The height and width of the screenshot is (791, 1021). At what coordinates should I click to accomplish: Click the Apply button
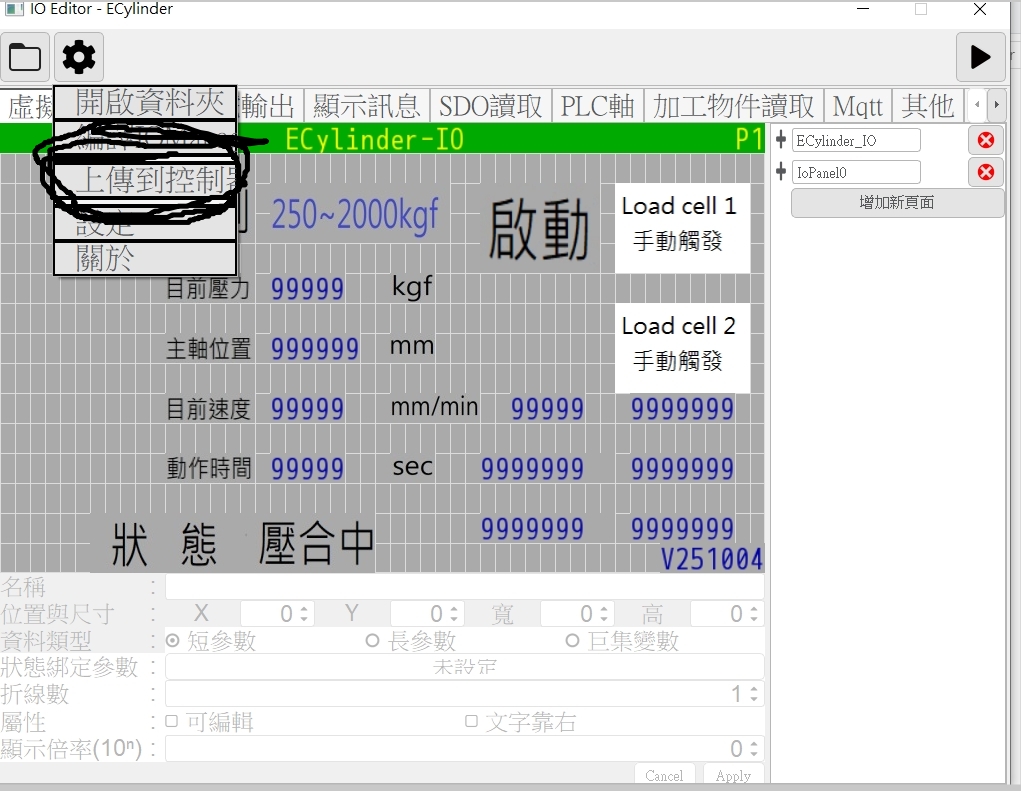733,776
